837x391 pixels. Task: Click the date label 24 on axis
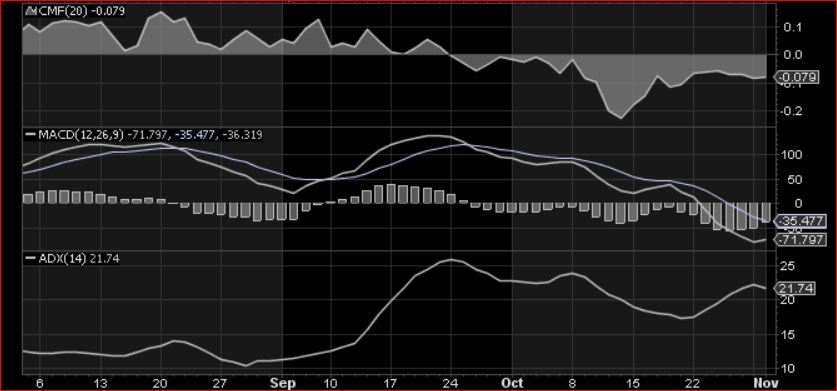click(452, 383)
